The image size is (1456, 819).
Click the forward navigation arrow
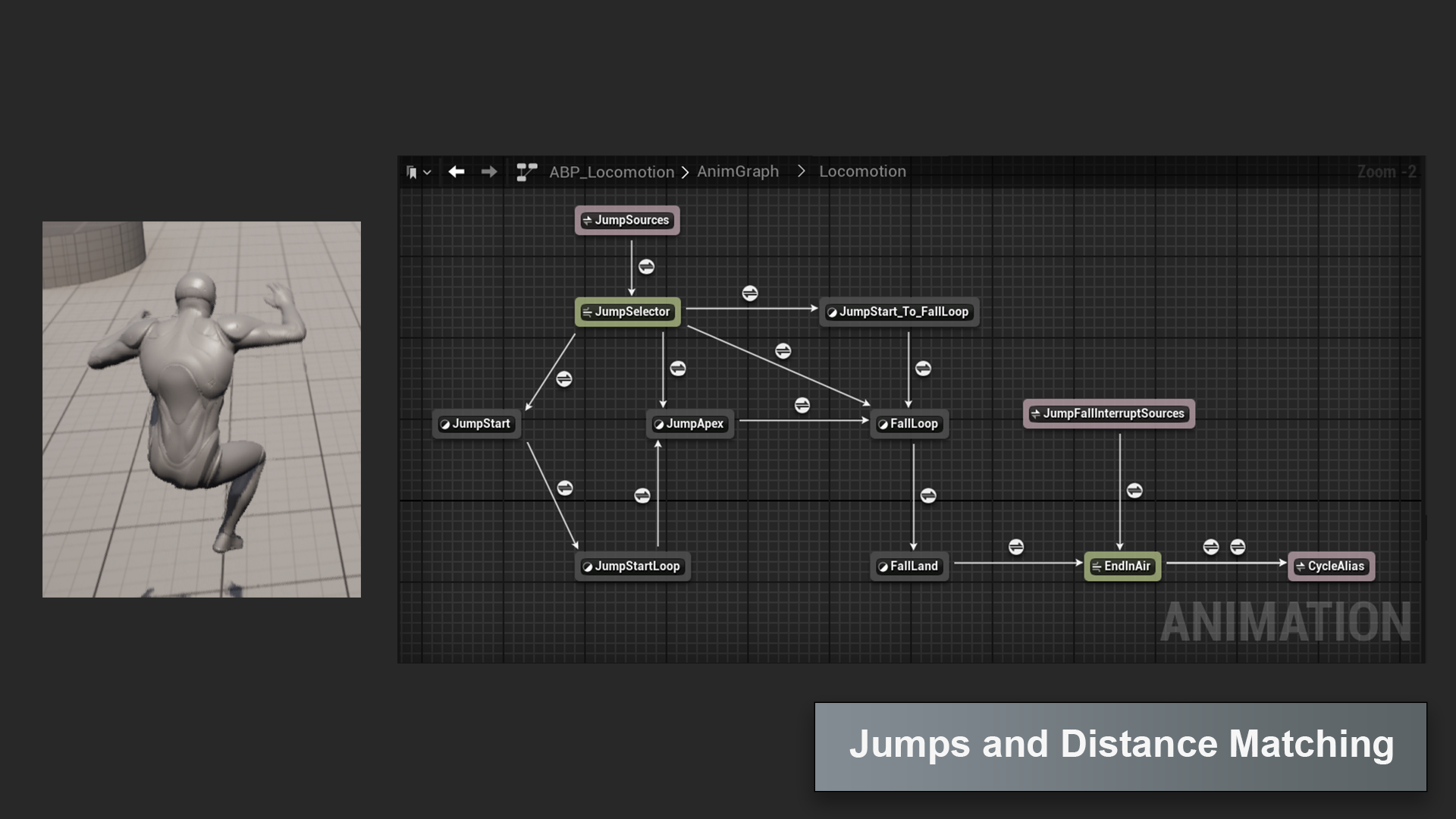tap(489, 172)
